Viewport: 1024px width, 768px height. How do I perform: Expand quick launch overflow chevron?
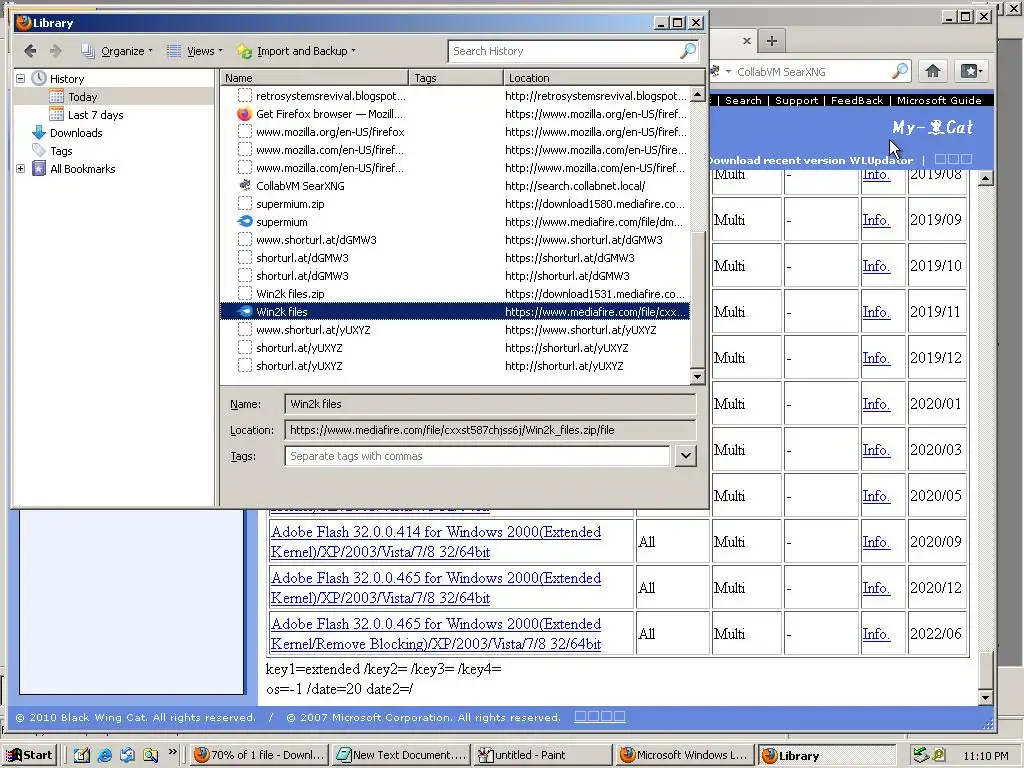click(172, 752)
